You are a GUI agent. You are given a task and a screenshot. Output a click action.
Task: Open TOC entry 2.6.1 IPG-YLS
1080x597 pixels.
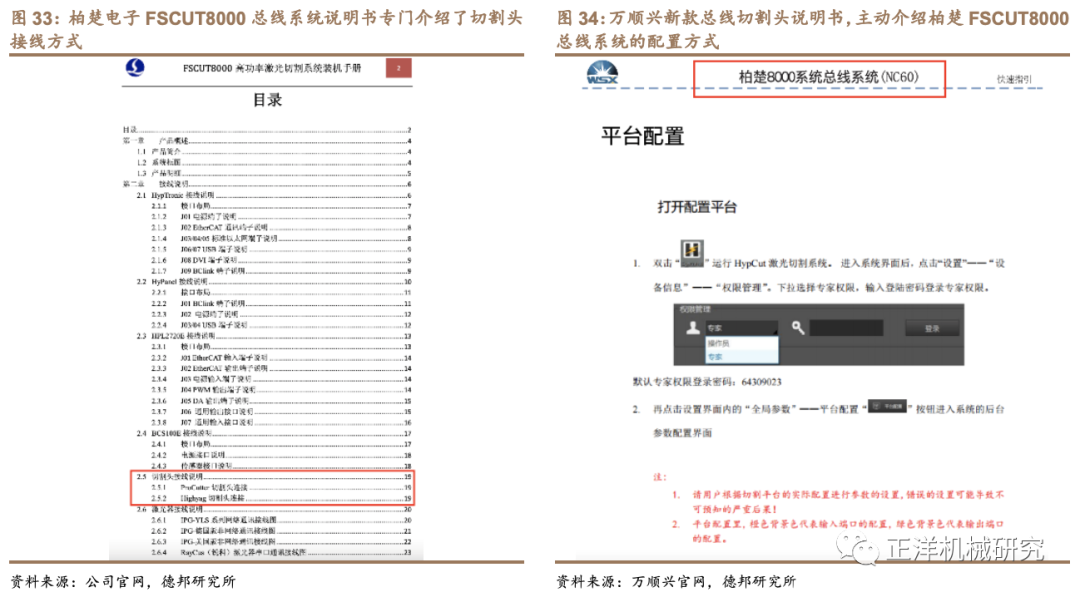(x=281, y=520)
